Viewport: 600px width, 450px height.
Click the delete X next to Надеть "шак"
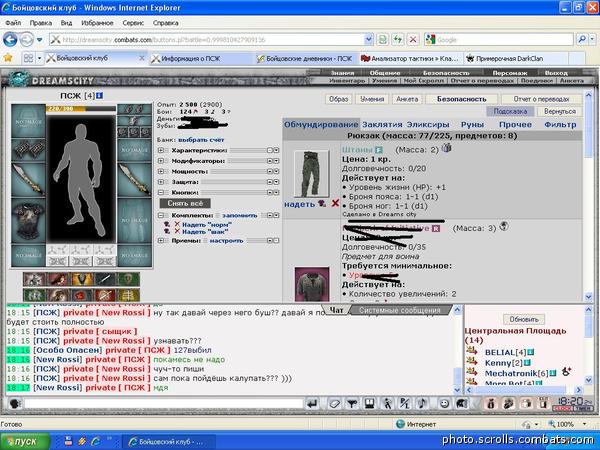pyautogui.click(x=177, y=232)
